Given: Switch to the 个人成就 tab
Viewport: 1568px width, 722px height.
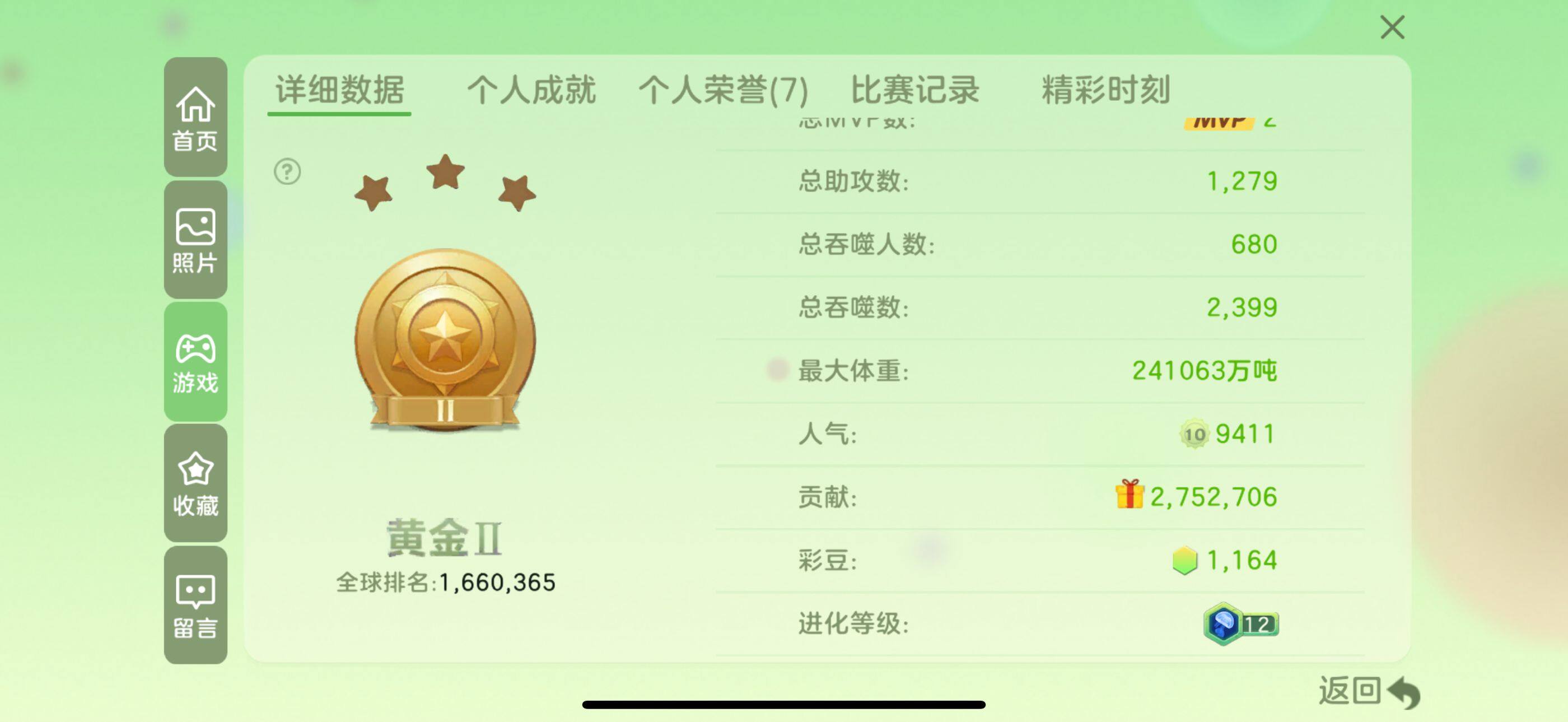Looking at the screenshot, I should (531, 90).
